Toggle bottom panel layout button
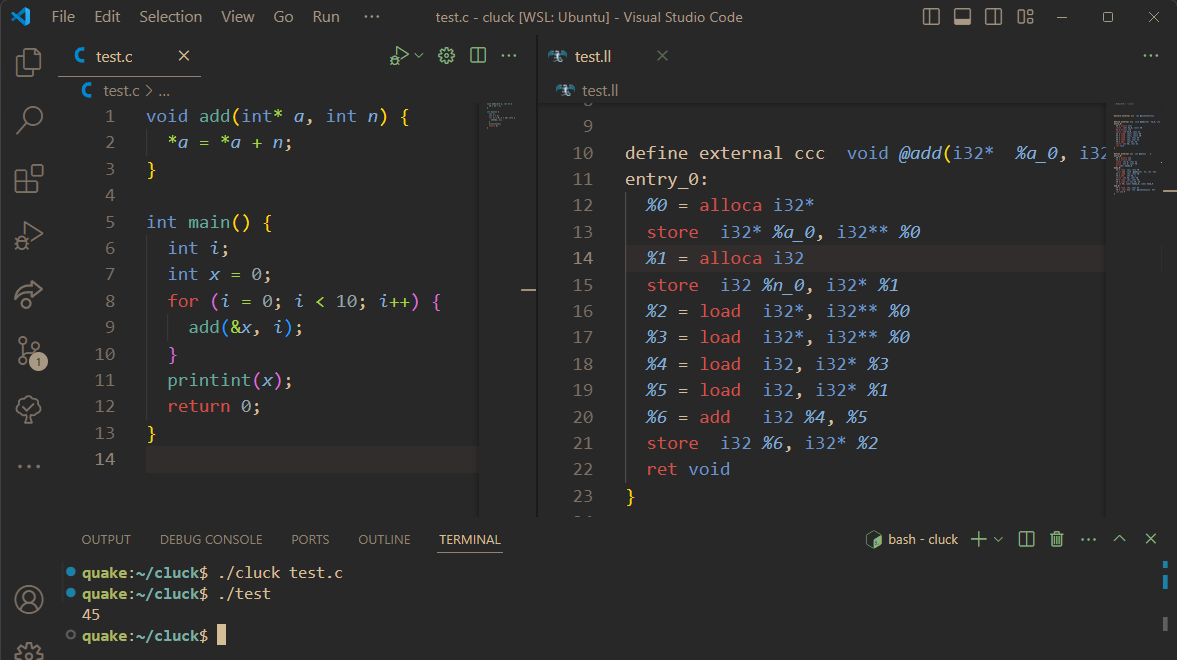This screenshot has width=1177, height=660. (962, 17)
